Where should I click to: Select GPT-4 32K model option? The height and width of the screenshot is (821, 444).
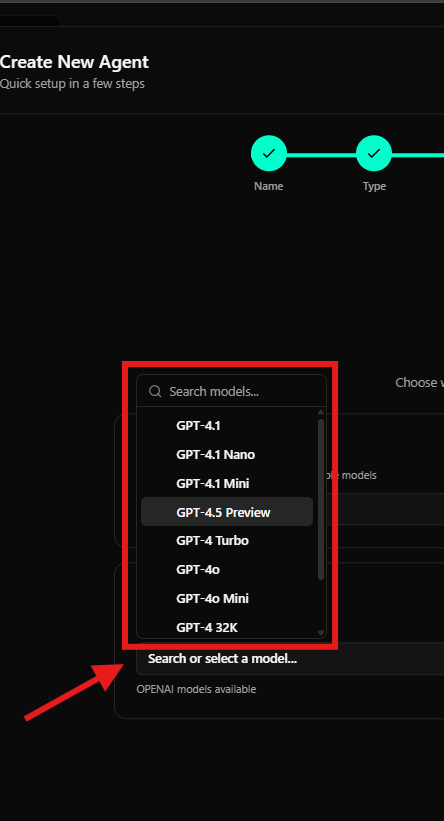[x=227, y=627]
